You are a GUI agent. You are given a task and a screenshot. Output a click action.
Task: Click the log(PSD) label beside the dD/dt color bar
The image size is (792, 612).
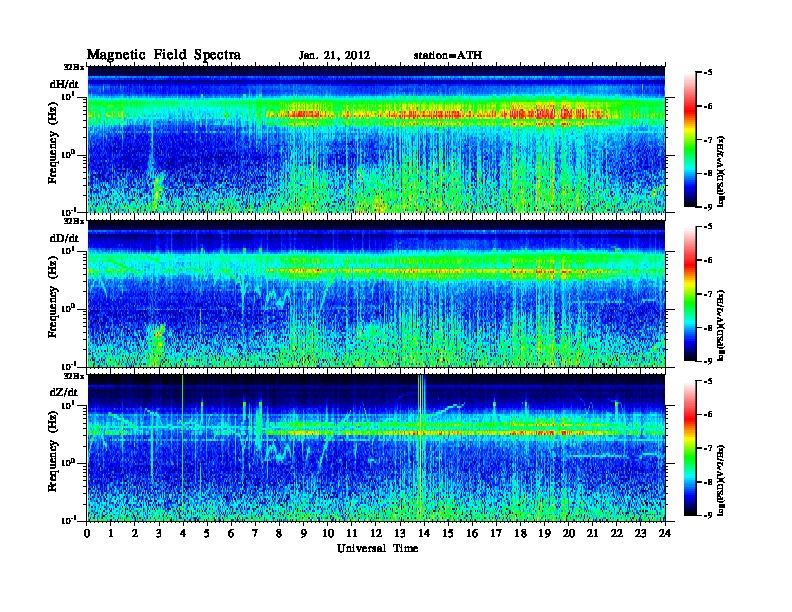[x=721, y=325]
